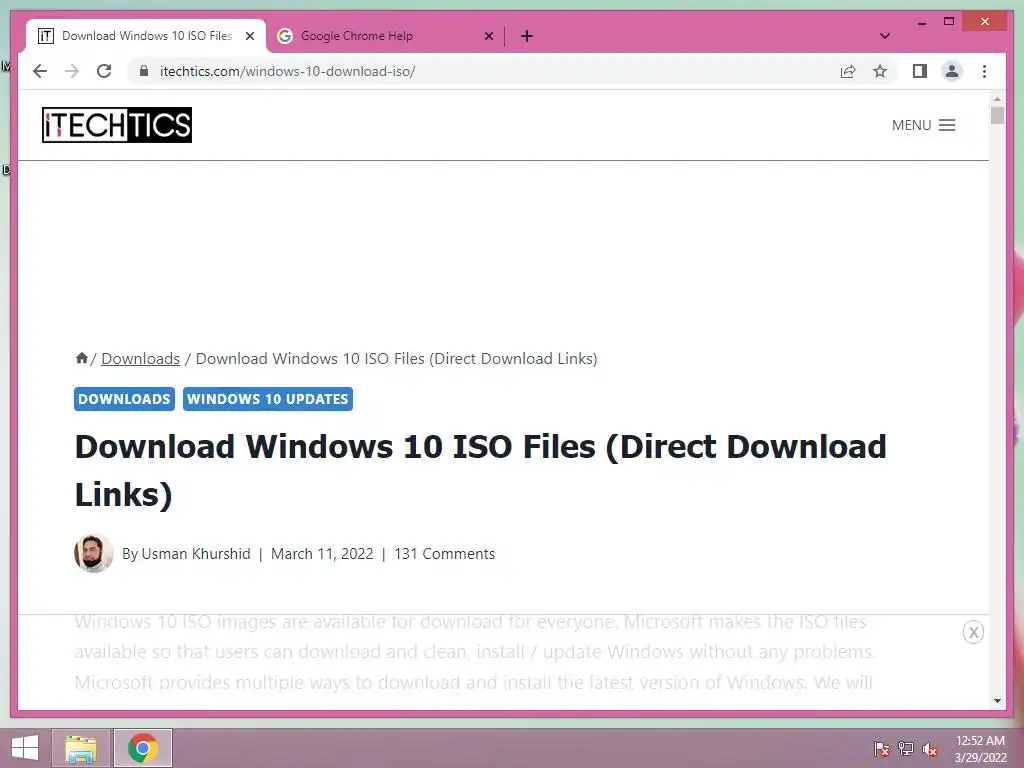
Task: Switch to the Google Chrome Help tab
Action: (x=383, y=36)
